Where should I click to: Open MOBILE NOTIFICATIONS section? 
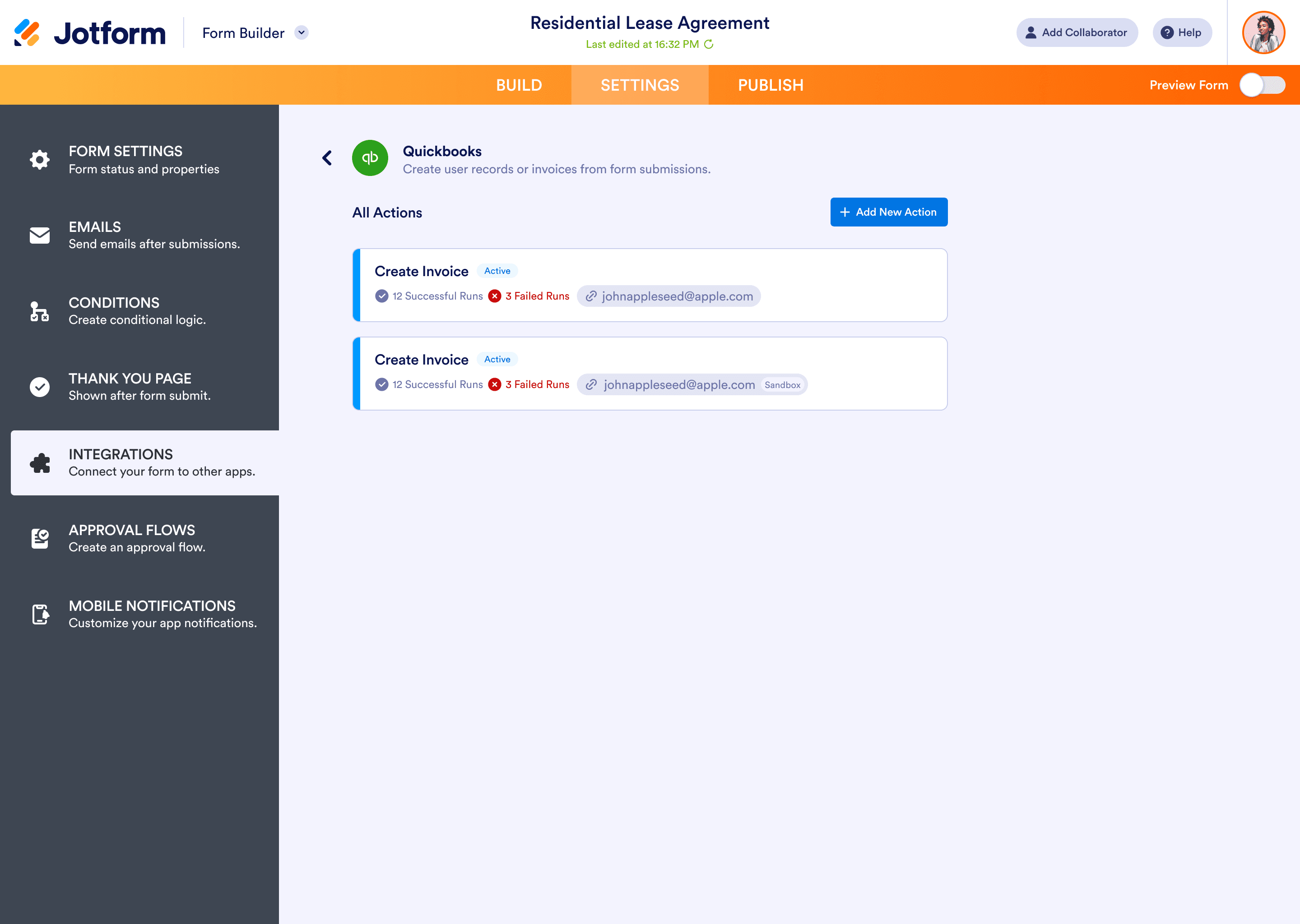click(139, 614)
